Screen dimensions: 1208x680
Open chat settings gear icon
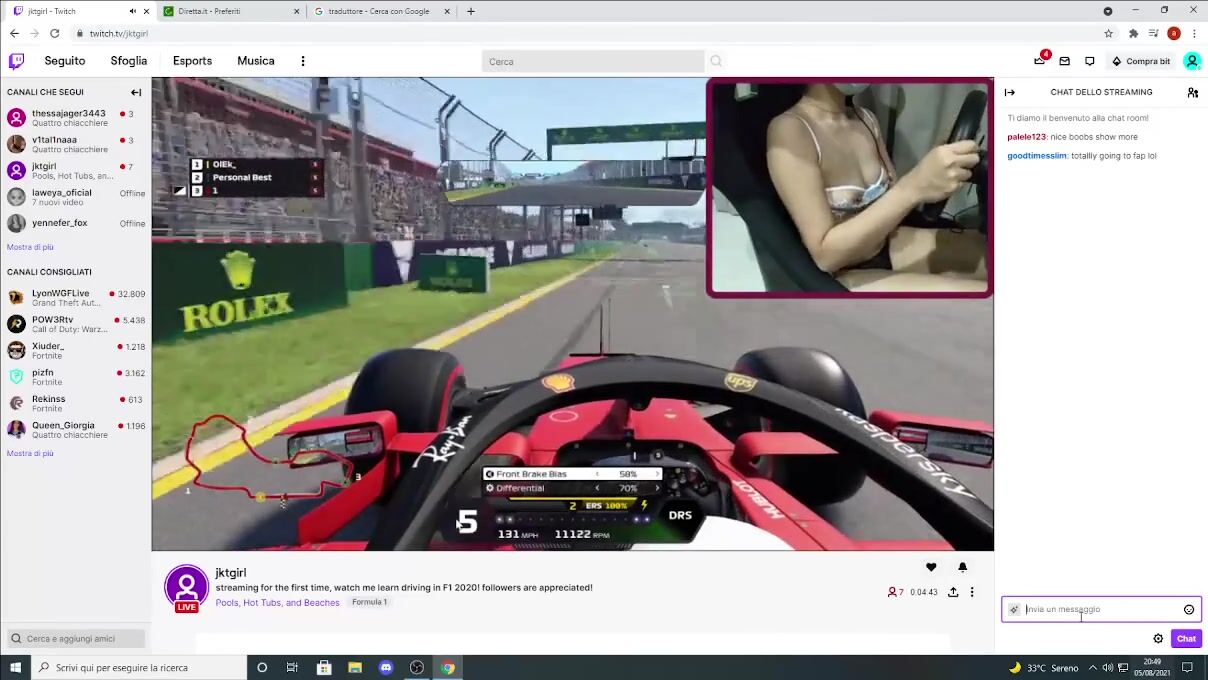click(x=1158, y=638)
